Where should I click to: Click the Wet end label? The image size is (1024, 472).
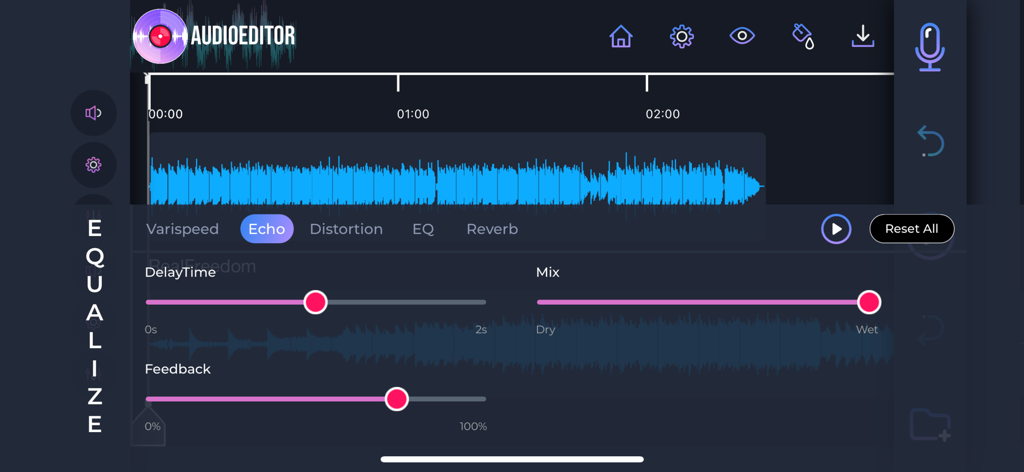867,330
